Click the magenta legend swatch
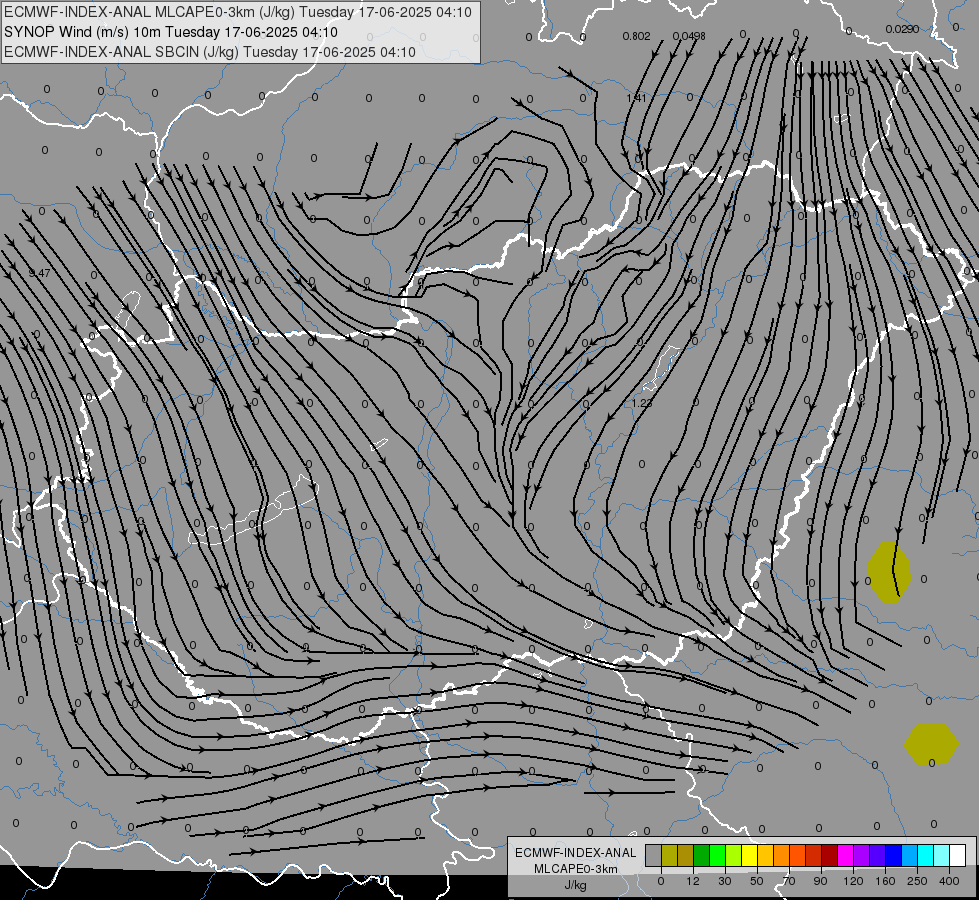This screenshot has width=979, height=900. coord(845,855)
